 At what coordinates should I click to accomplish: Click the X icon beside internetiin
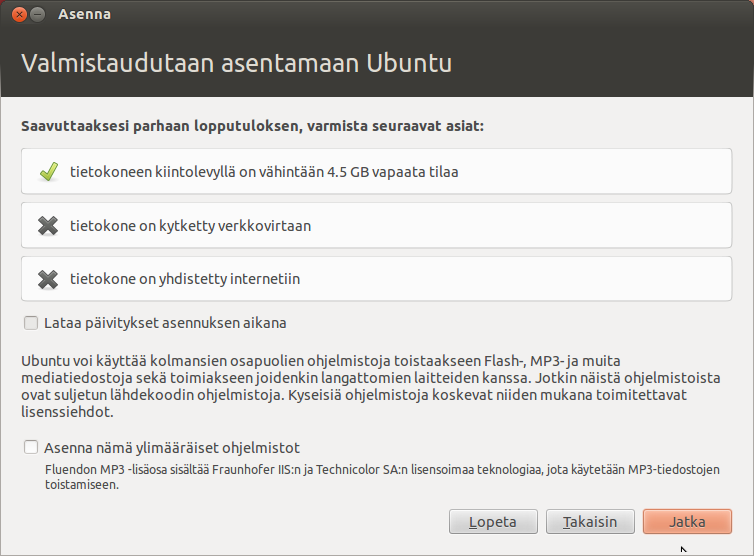[x=48, y=279]
